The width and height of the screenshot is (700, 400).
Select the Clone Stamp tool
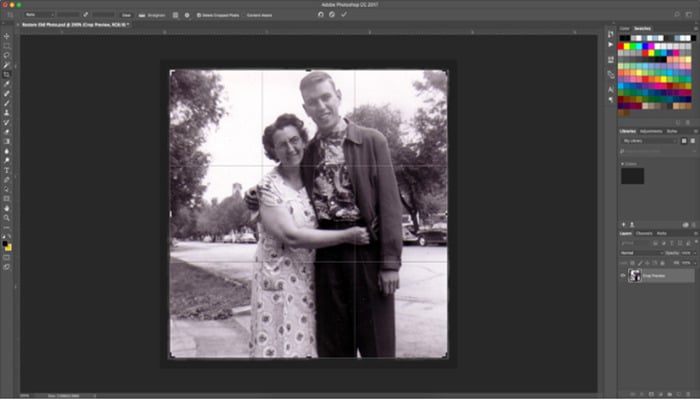click(7, 113)
